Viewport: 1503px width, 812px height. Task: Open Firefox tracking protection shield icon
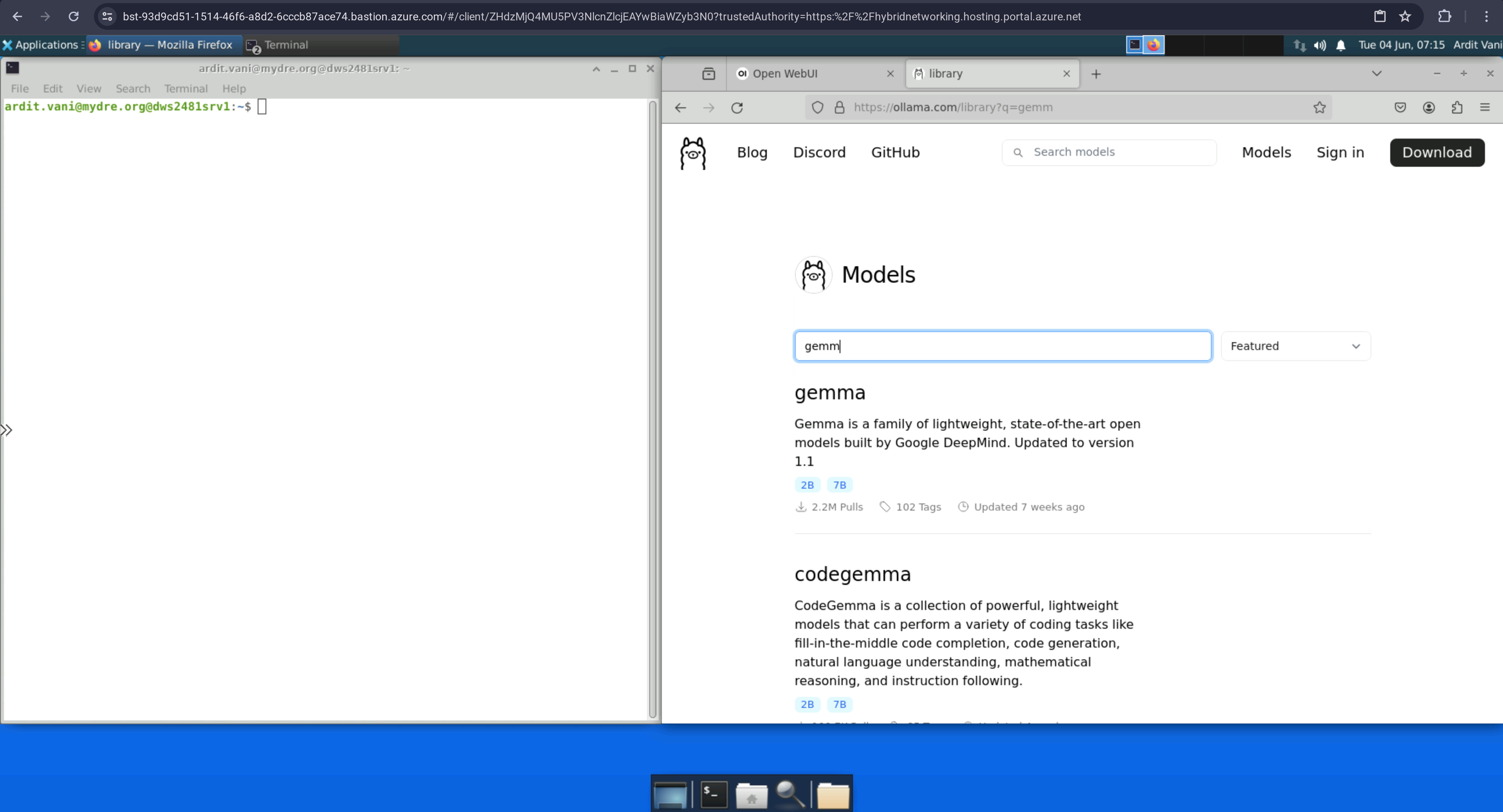point(817,107)
